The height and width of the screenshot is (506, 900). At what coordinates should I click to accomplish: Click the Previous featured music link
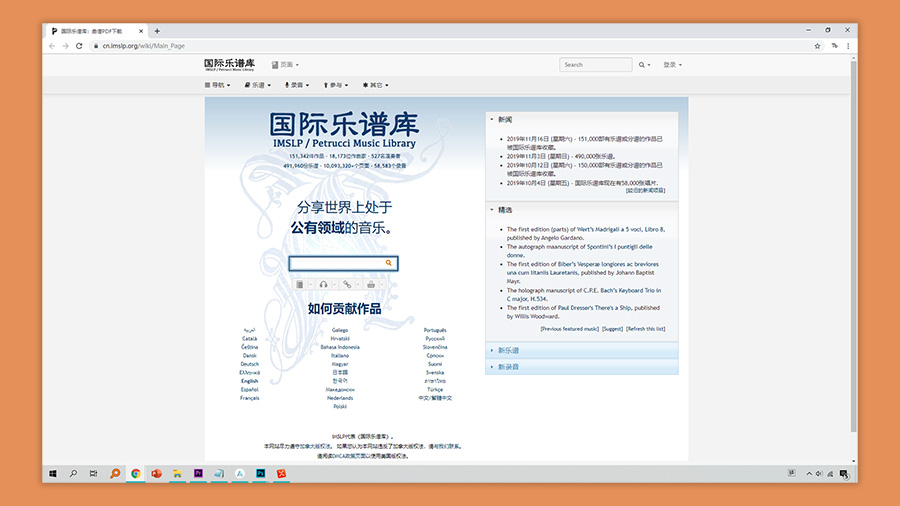pos(569,329)
